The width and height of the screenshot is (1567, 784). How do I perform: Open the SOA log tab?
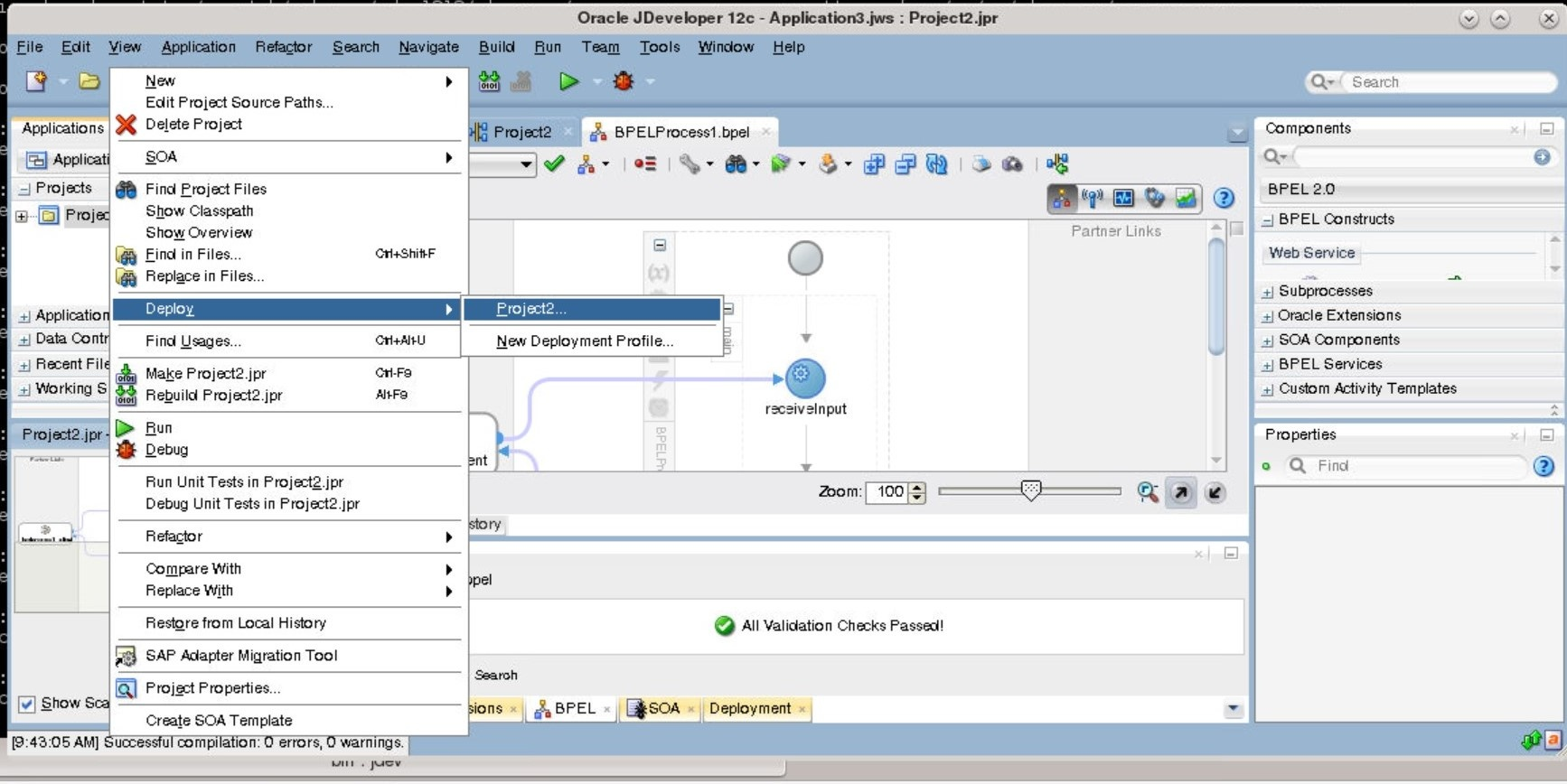(x=662, y=709)
